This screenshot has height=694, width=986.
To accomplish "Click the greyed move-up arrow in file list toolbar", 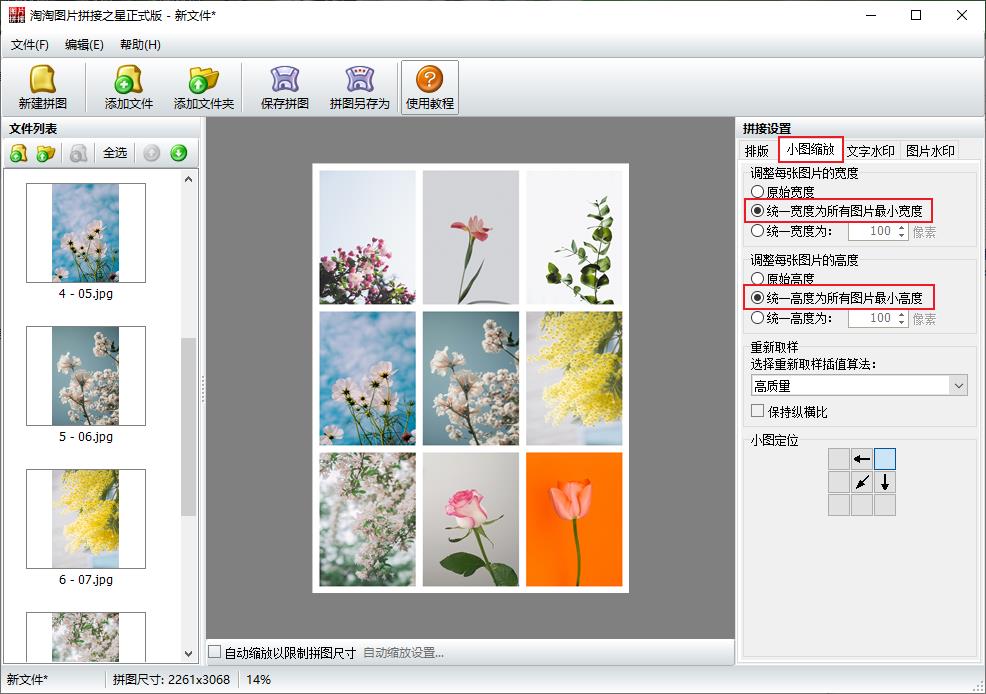I will coord(152,153).
